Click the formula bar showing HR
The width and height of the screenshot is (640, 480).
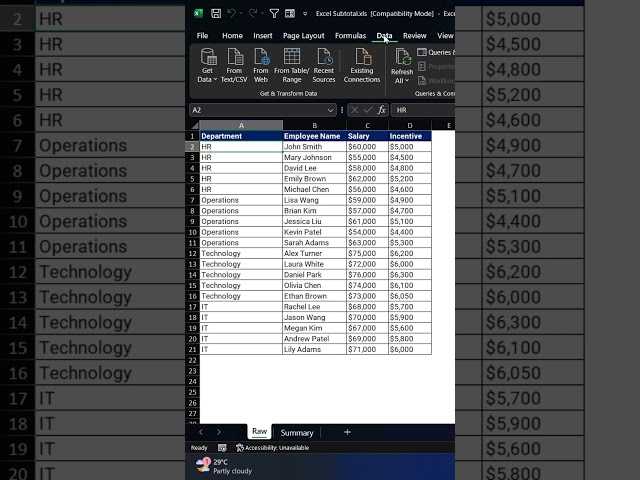click(423, 110)
